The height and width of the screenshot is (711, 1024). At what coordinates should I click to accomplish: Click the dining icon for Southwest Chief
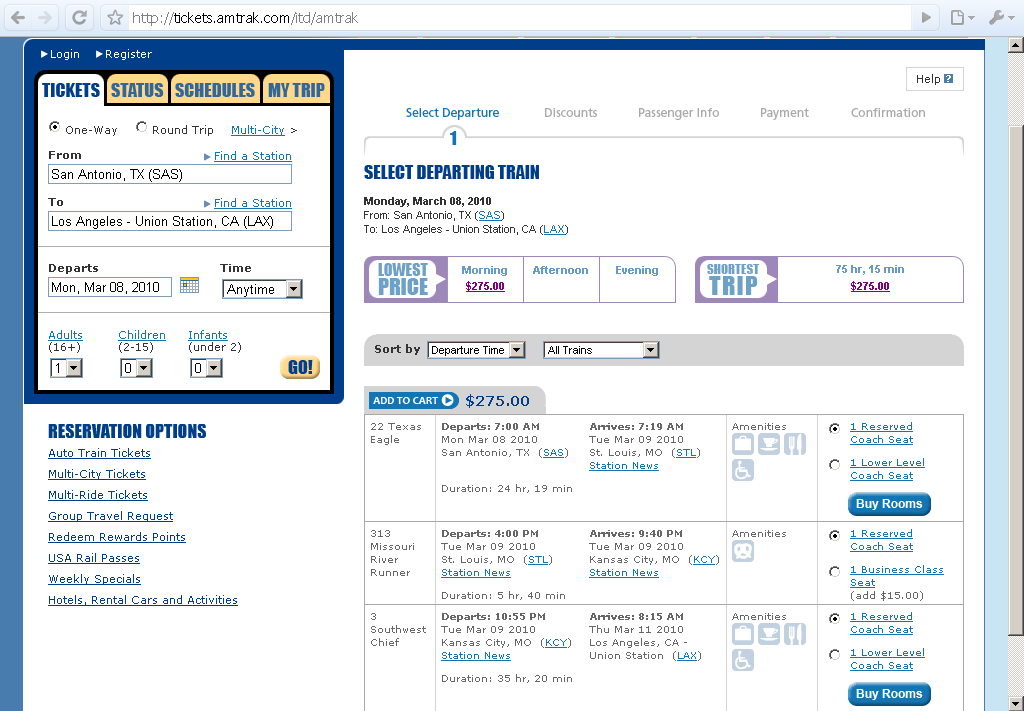[795, 634]
